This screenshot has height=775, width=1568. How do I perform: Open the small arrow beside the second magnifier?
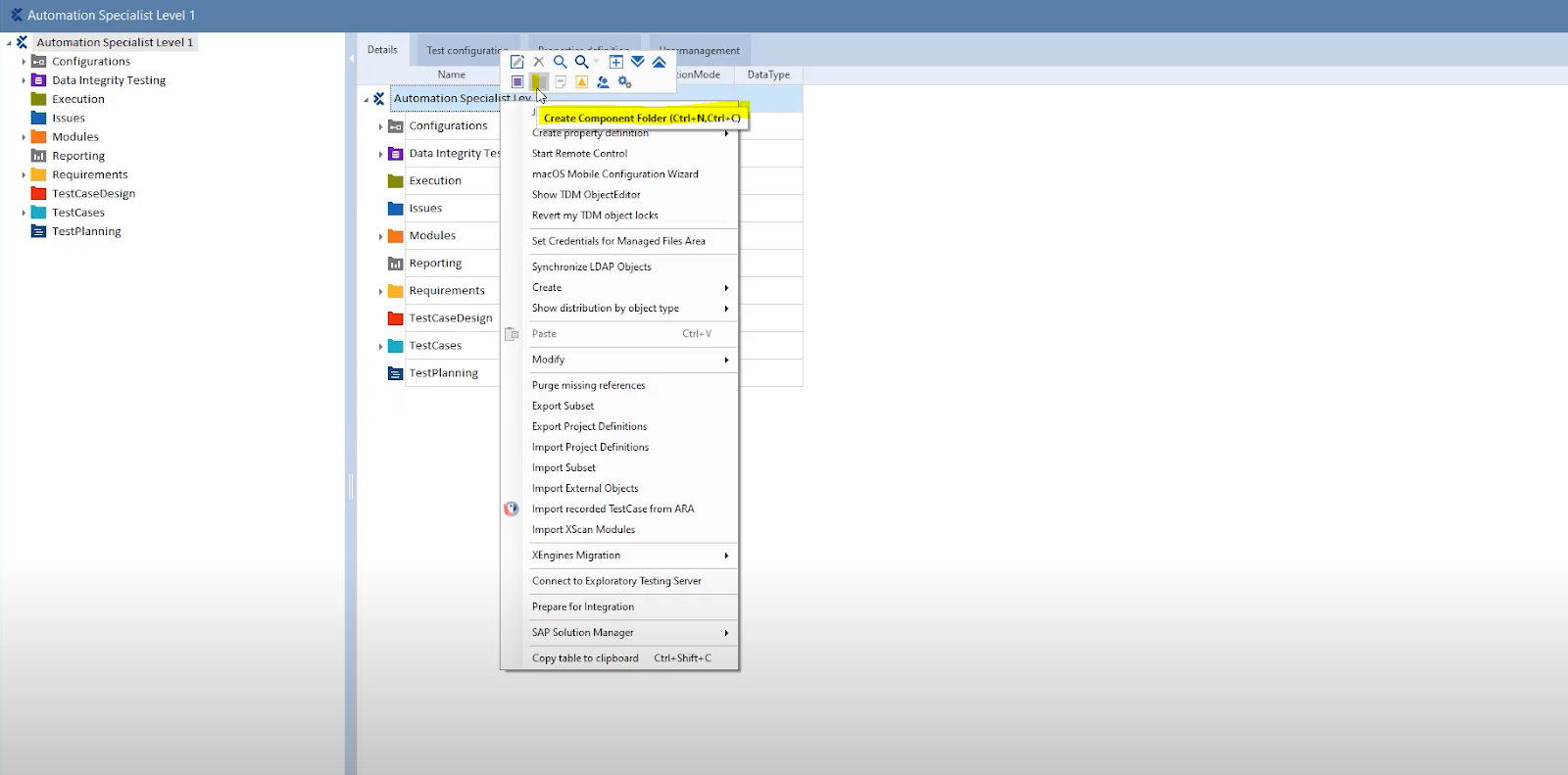[596, 62]
